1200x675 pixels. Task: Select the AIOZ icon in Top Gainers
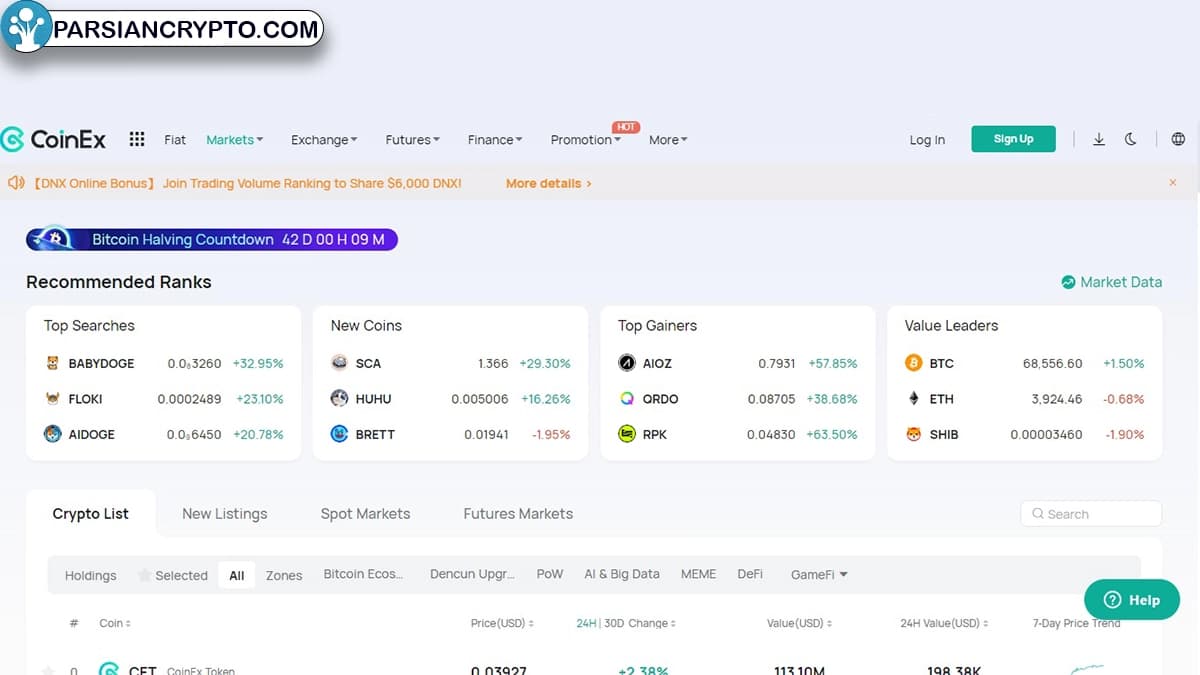[627, 363]
